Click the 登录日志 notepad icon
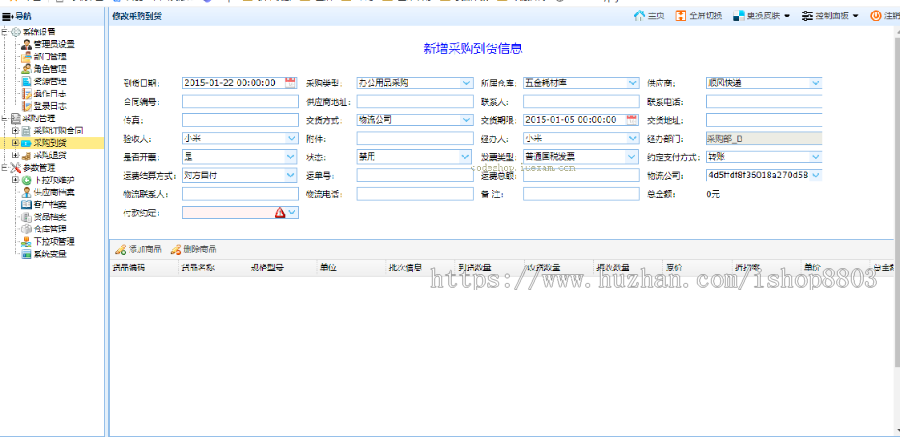Screen dimensions: 900x437 [26, 106]
